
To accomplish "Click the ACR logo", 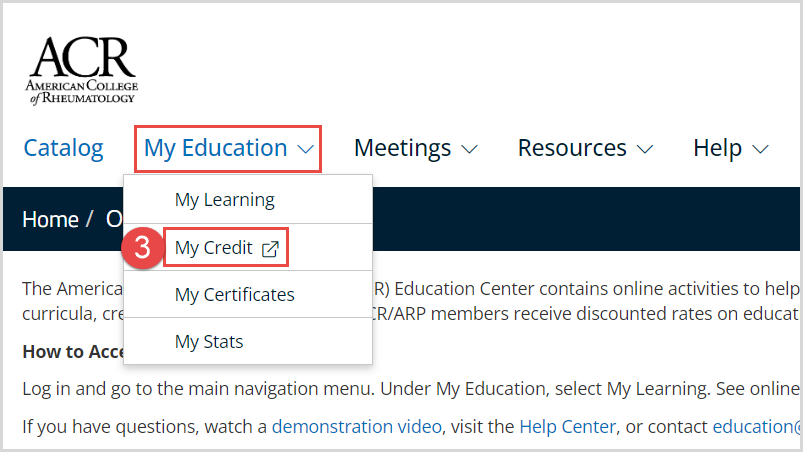I will point(82,71).
